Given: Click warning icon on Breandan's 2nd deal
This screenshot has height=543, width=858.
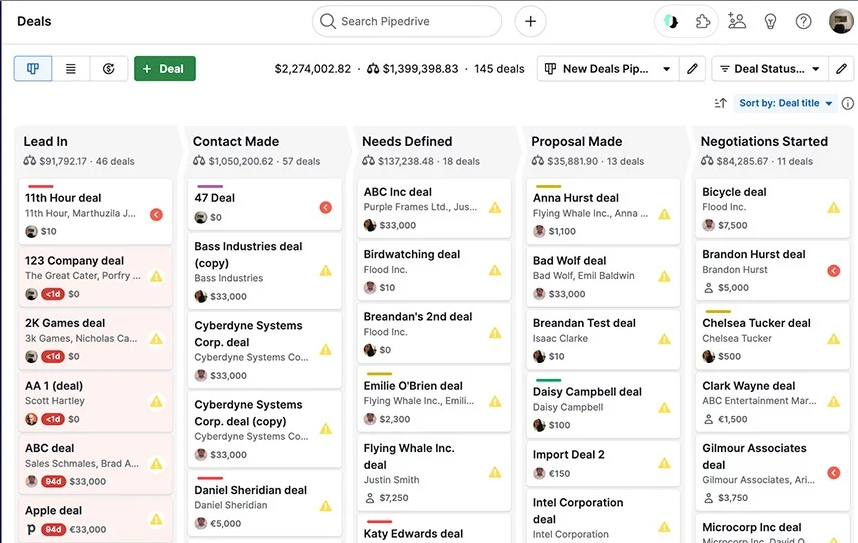Looking at the screenshot, I should click(x=495, y=333).
